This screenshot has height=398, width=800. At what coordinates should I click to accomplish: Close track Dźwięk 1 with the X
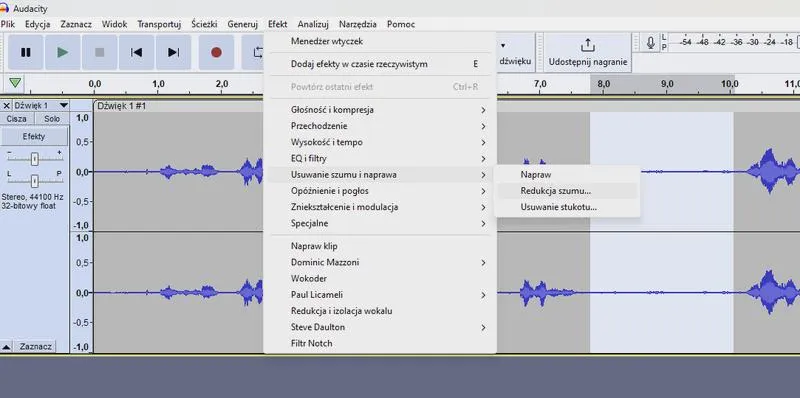[6, 106]
